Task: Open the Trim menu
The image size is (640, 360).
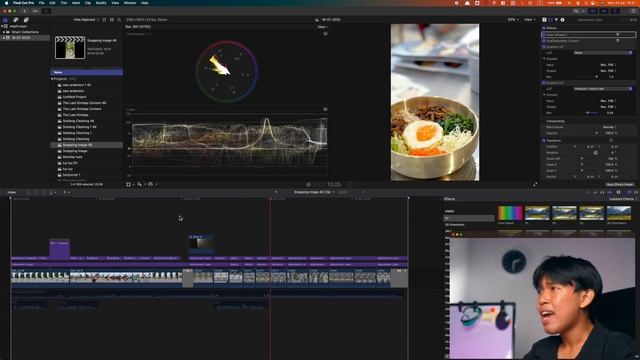Action: (64, 3)
